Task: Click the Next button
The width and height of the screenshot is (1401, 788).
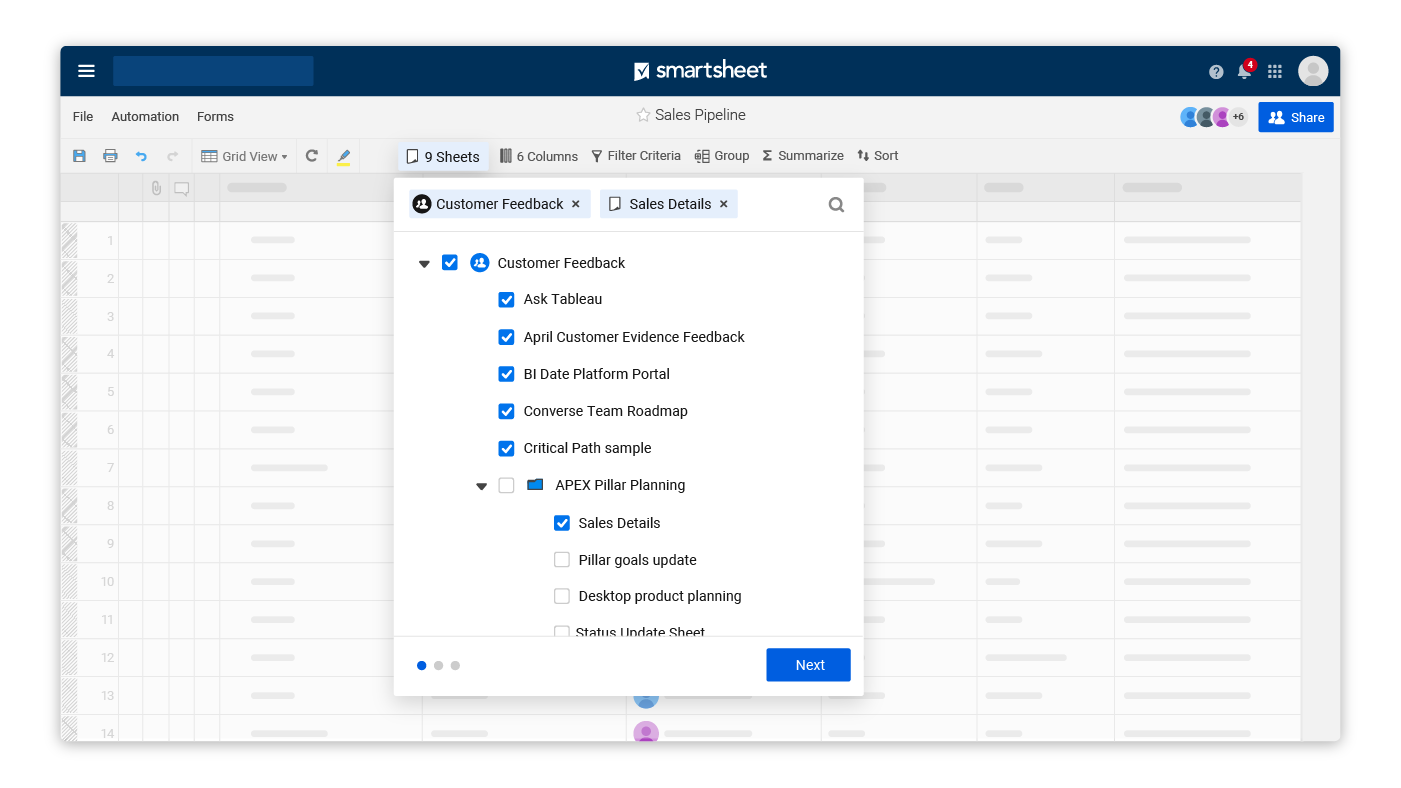Action: tap(808, 665)
